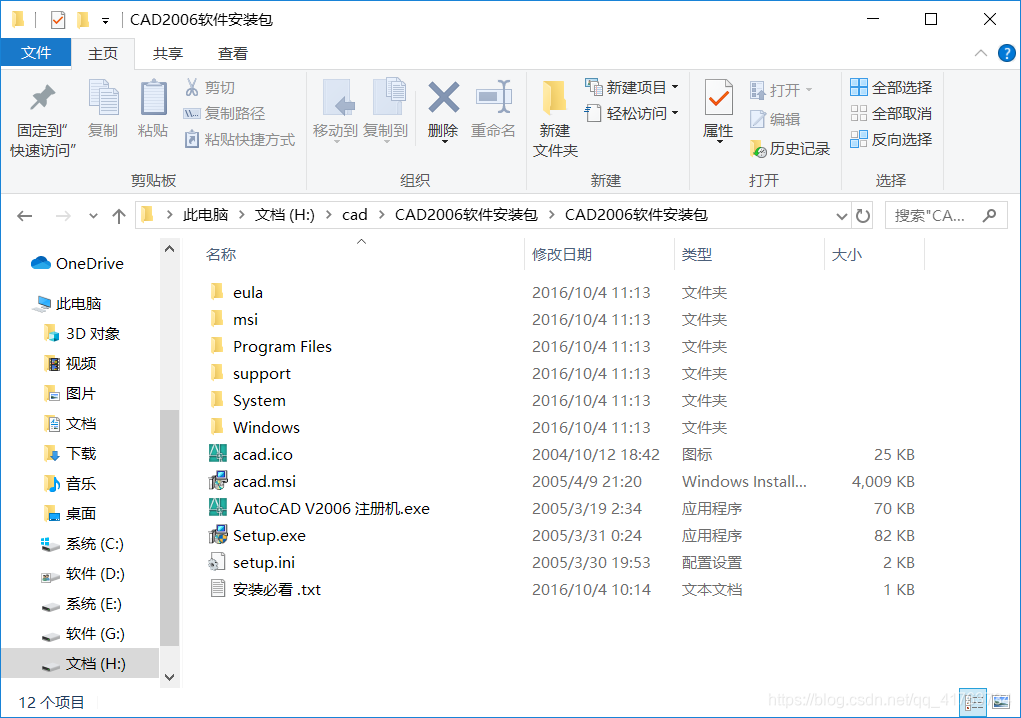1021x718 pixels.
Task: Sort by Date modified (修改日期) column
Action: (x=562, y=255)
